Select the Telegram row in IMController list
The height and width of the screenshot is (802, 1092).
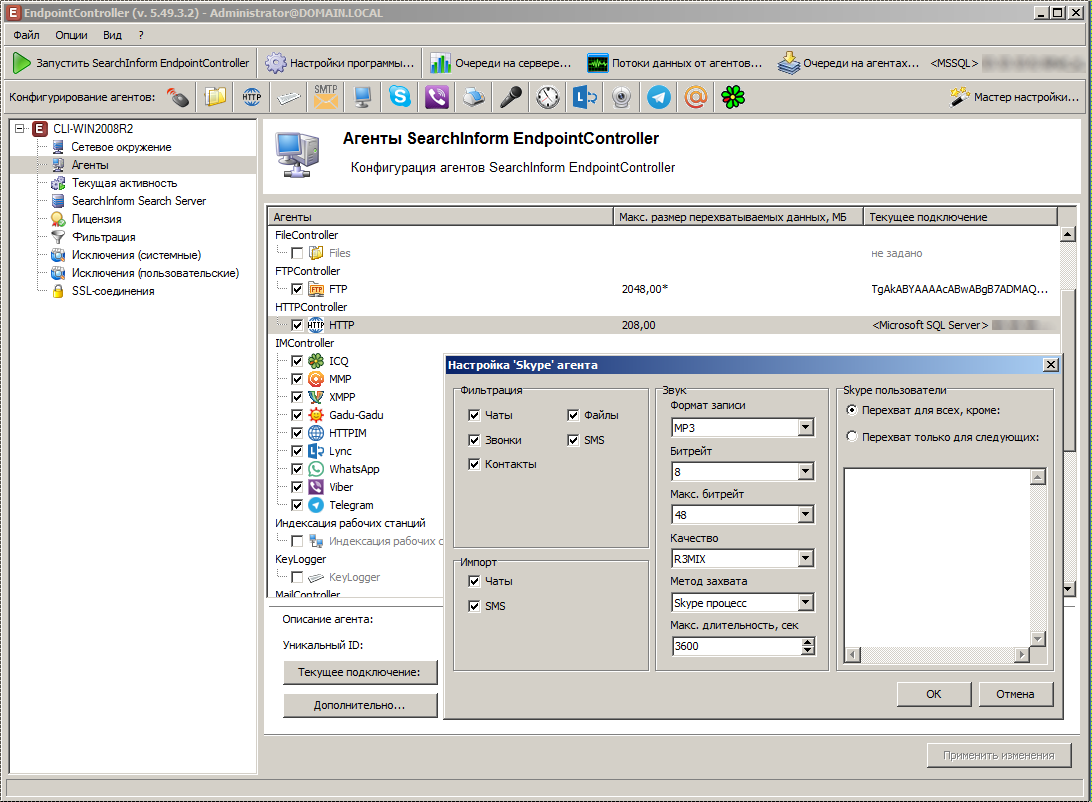coord(351,505)
